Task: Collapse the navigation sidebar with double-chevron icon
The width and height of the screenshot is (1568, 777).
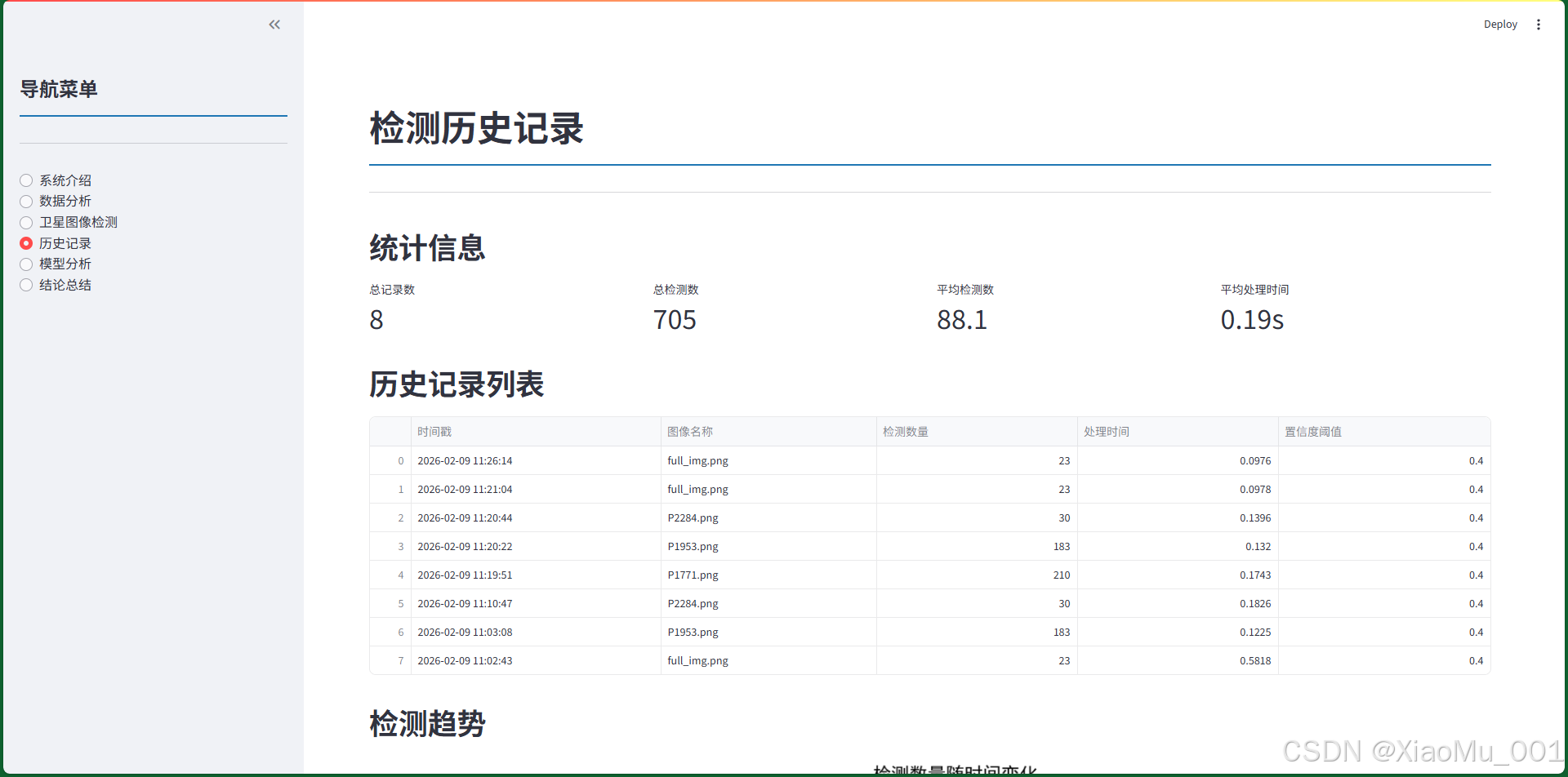Action: [x=274, y=24]
